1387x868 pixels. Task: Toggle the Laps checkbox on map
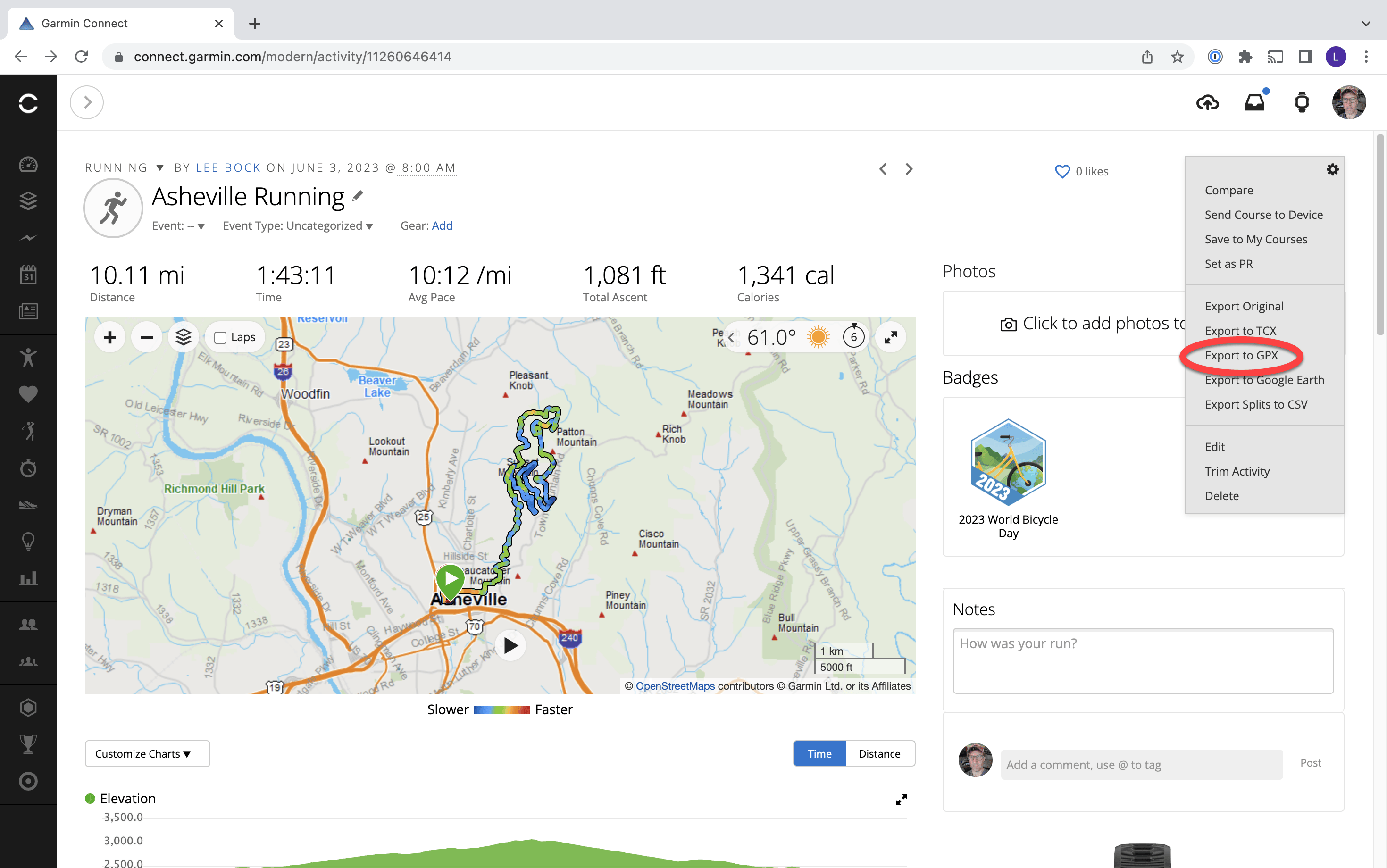click(220, 337)
